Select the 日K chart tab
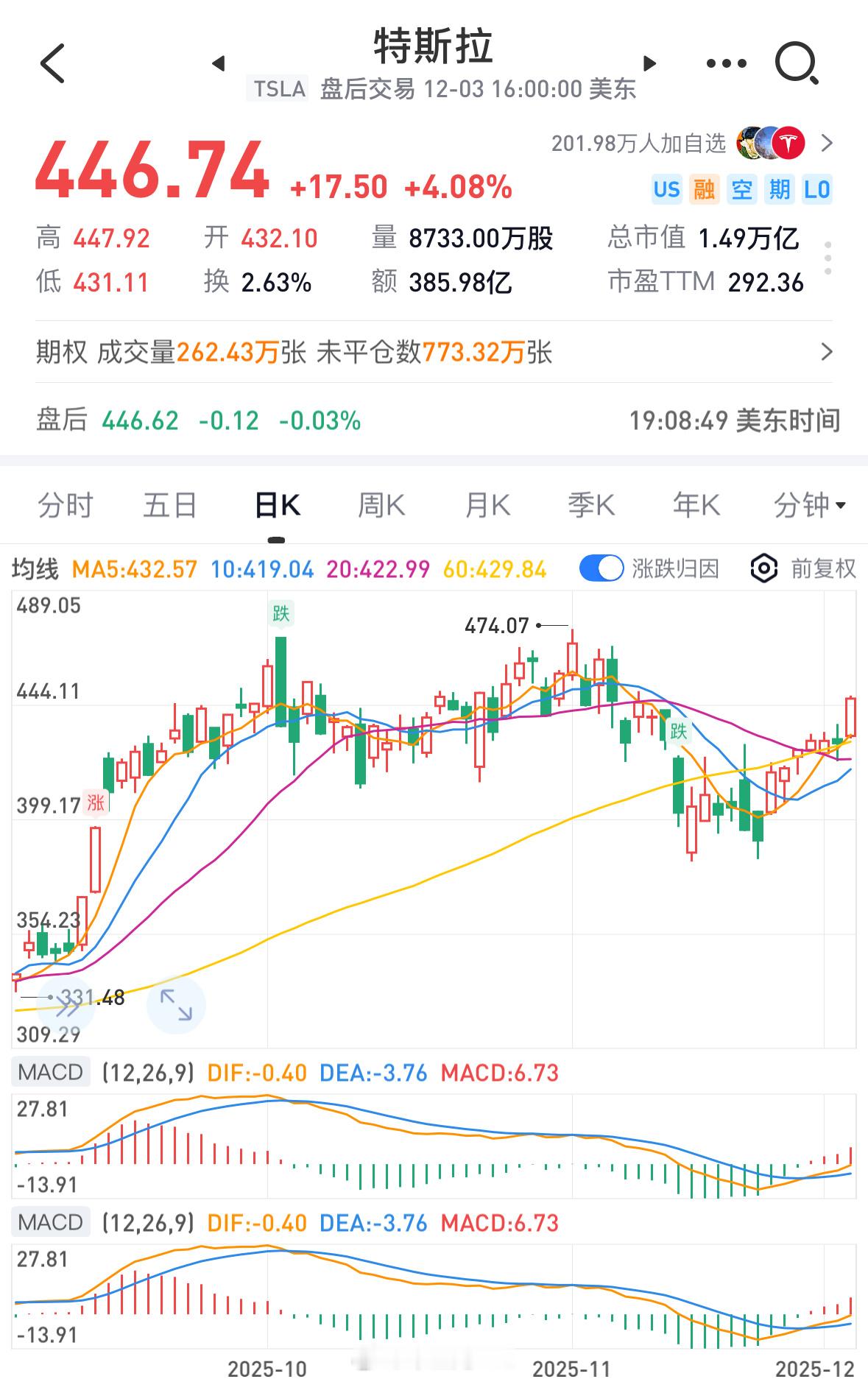This screenshot has height=1379, width=868. (277, 506)
